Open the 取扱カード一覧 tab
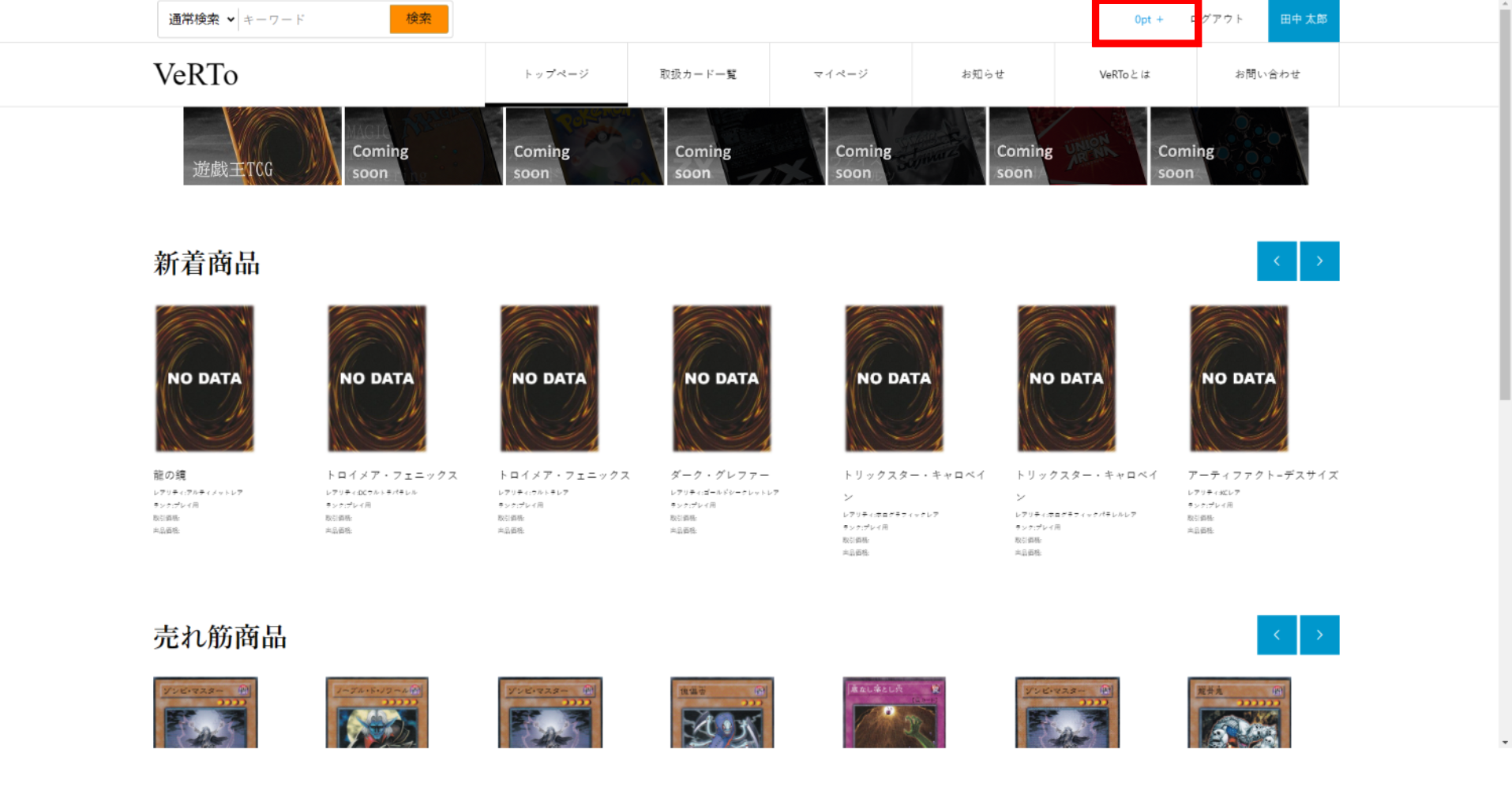This screenshot has width=1512, height=798. (699, 74)
